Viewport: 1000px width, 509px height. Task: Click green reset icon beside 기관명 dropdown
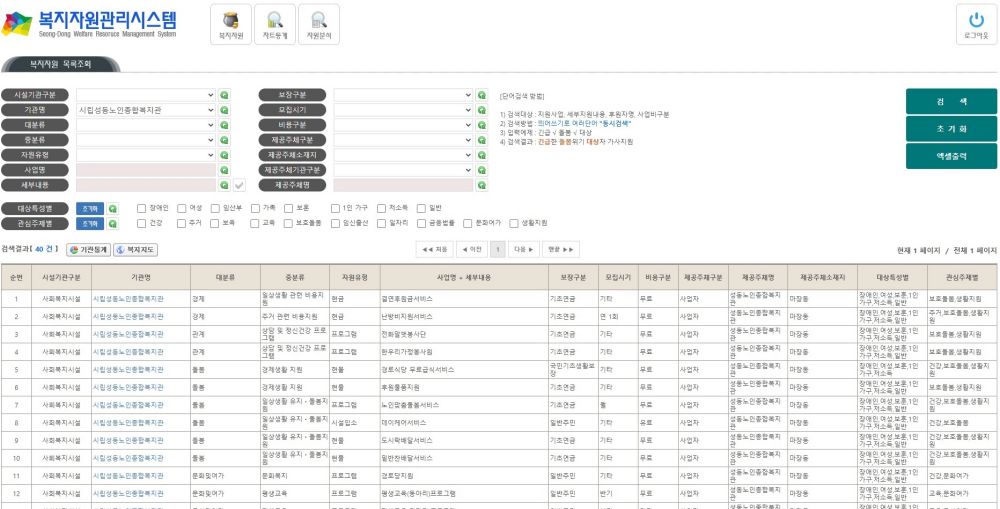point(224,110)
